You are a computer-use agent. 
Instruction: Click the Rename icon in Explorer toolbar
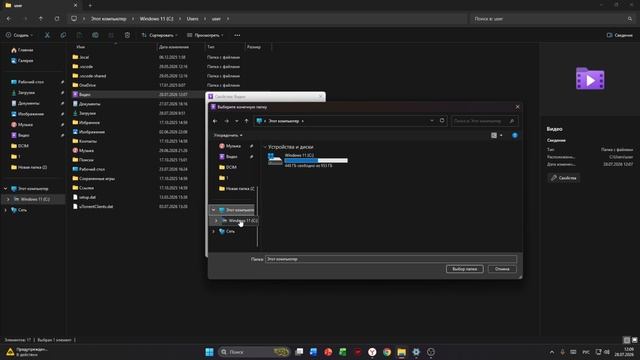(95, 36)
